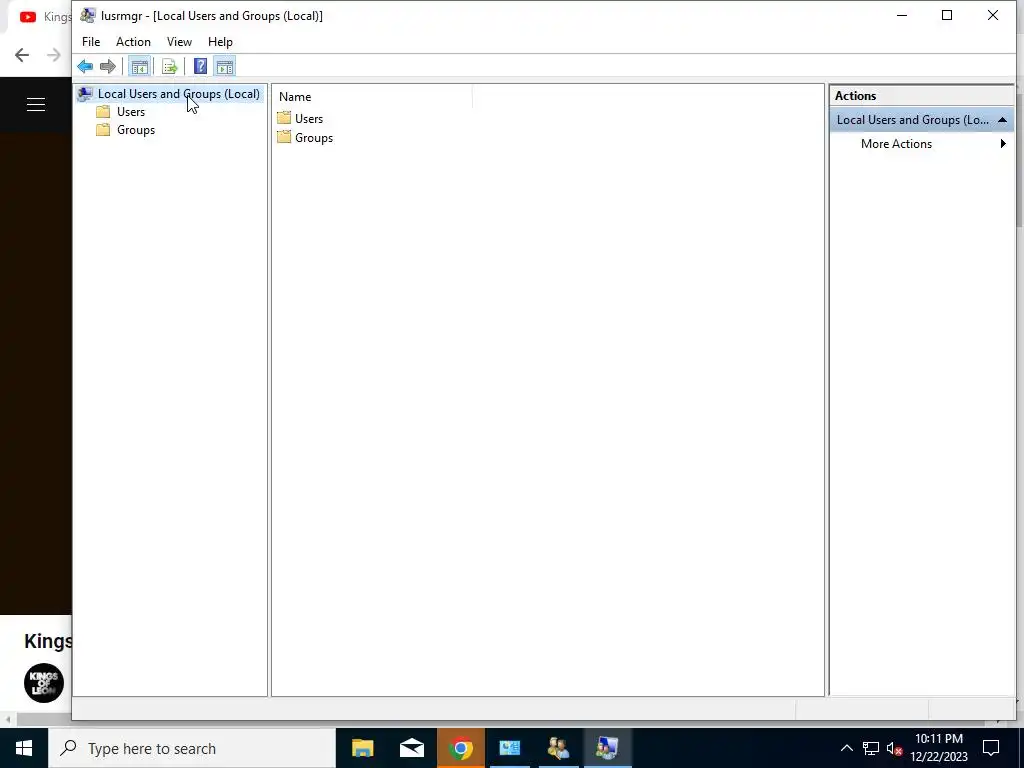The image size is (1024, 768).
Task: Open File Explorer from taskbar
Action: [362, 748]
